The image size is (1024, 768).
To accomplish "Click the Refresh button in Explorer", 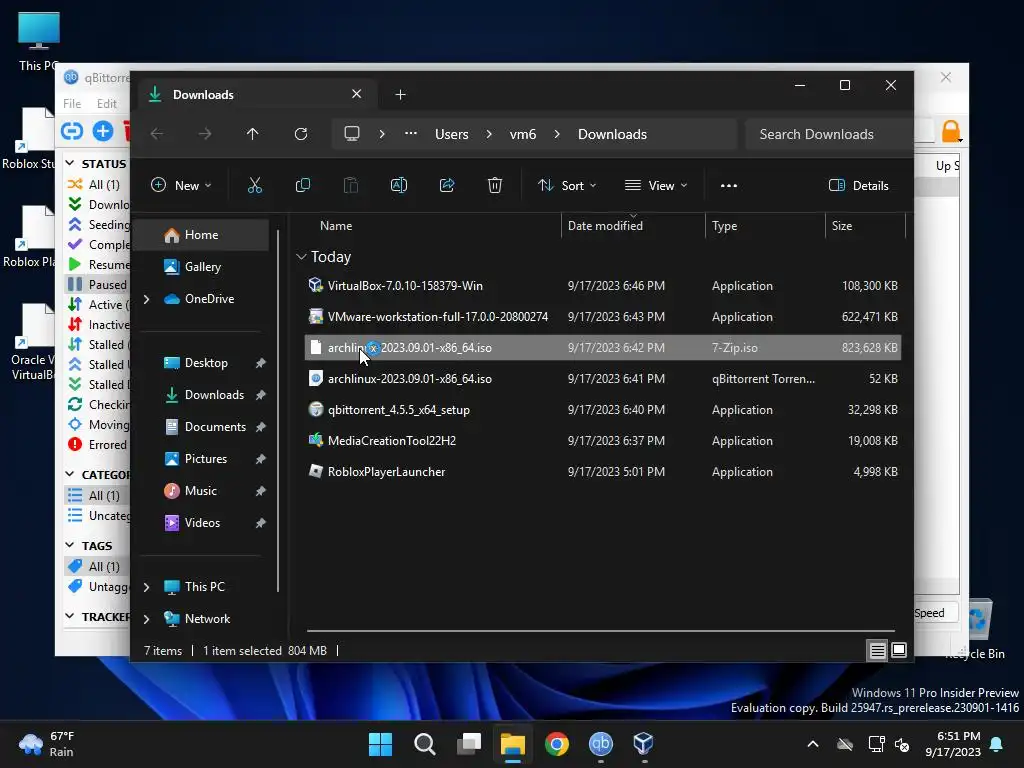I will pyautogui.click(x=301, y=134).
